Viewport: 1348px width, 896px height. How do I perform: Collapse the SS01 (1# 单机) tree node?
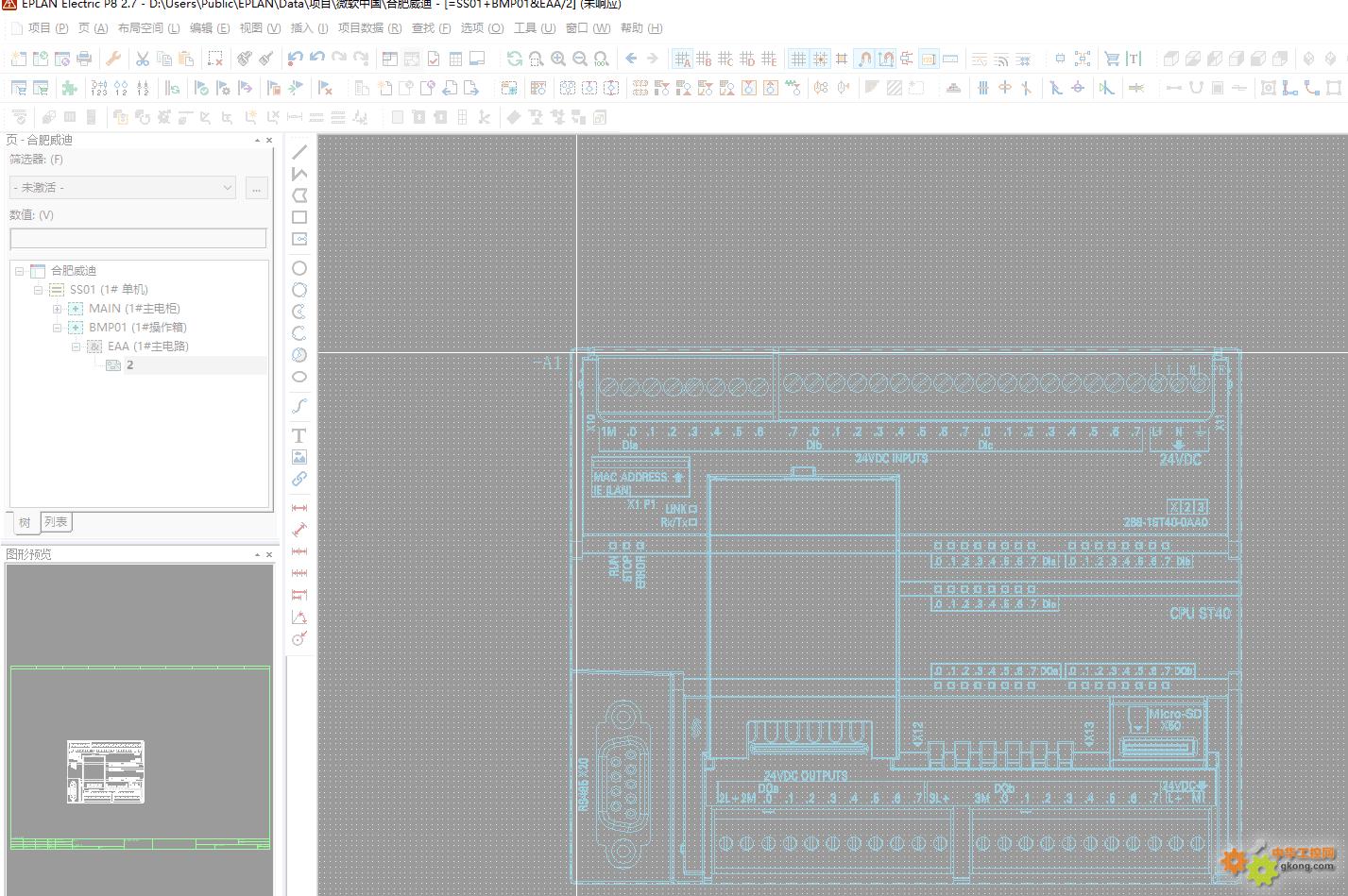(38, 290)
